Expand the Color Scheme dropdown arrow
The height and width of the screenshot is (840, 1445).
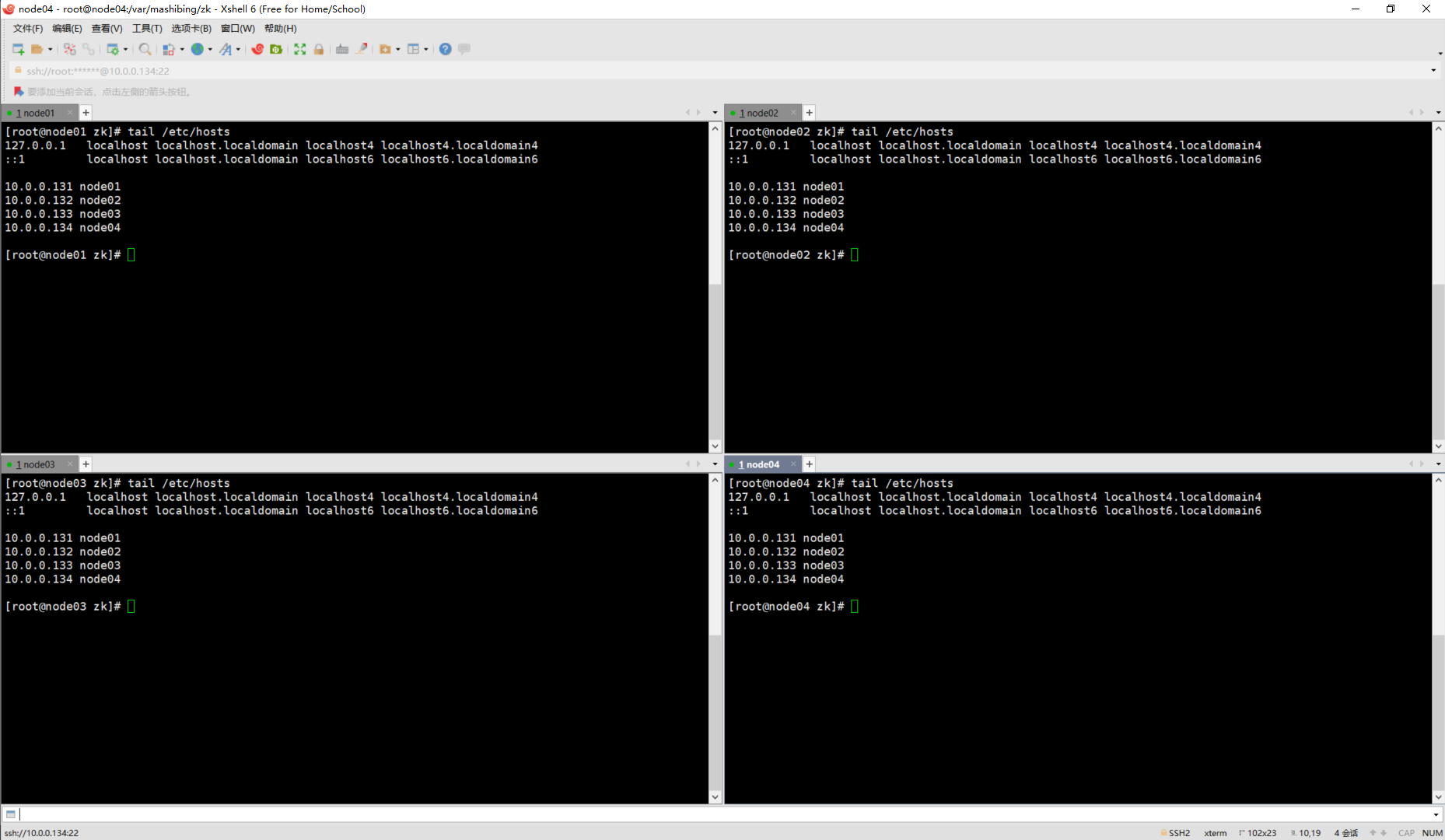click(x=182, y=49)
